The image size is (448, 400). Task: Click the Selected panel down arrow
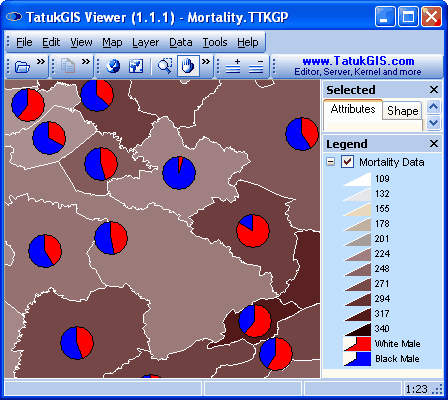click(433, 122)
